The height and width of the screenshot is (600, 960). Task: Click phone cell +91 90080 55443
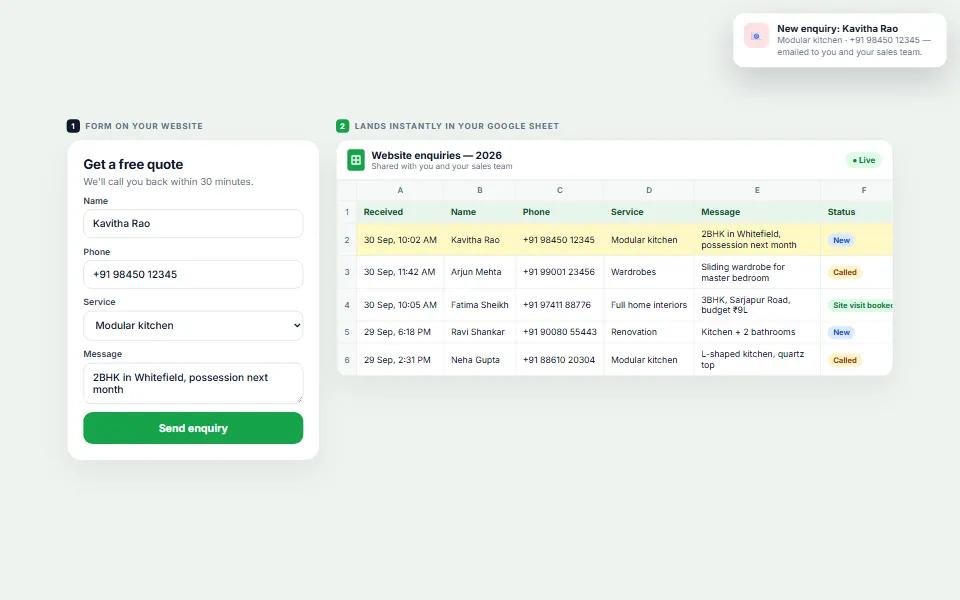point(560,332)
